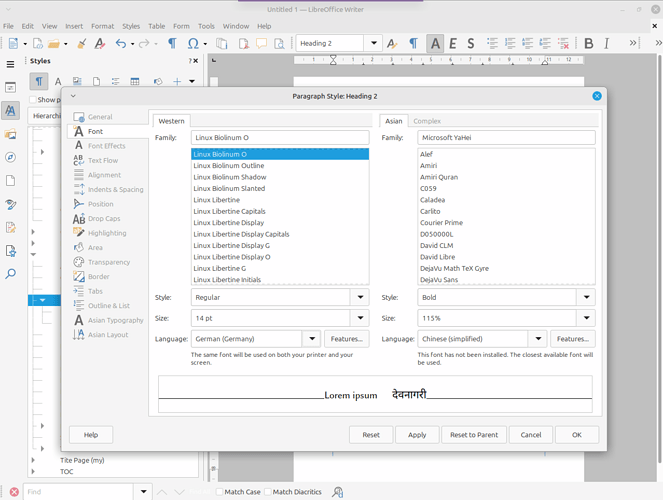Open sidebar Style Inspector icon
663x500 pixels.
[11, 204]
